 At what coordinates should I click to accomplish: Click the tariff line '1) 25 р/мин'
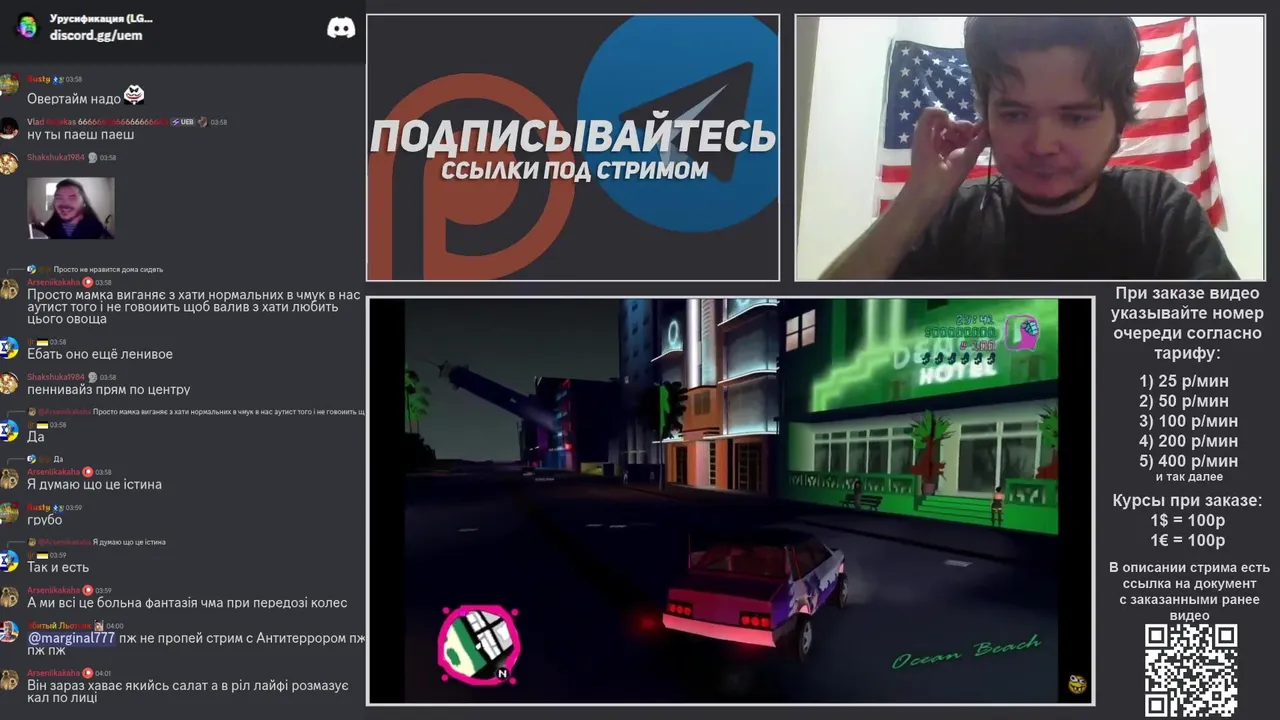(1184, 381)
